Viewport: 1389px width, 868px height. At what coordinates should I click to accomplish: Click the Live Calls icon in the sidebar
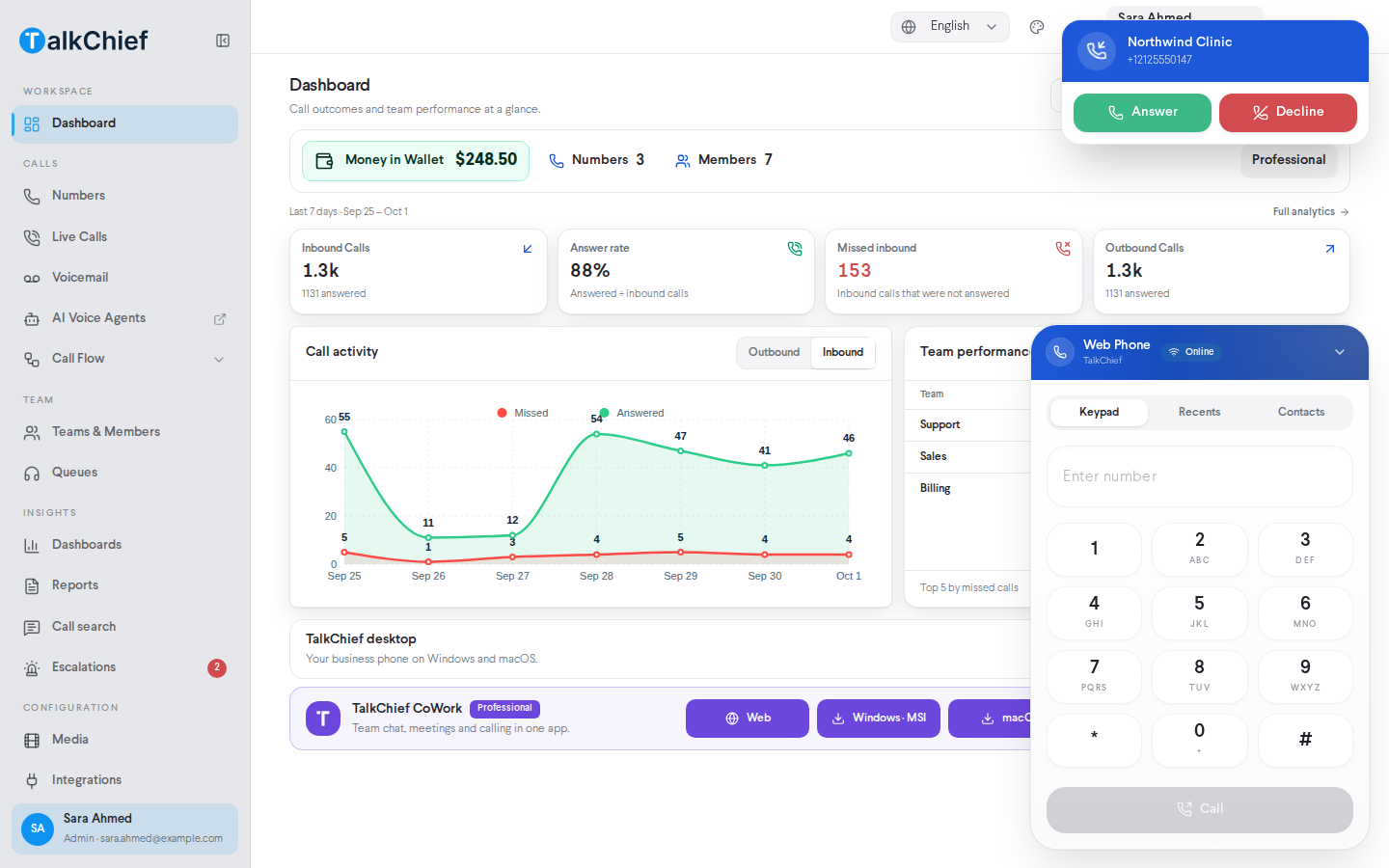pos(32,237)
